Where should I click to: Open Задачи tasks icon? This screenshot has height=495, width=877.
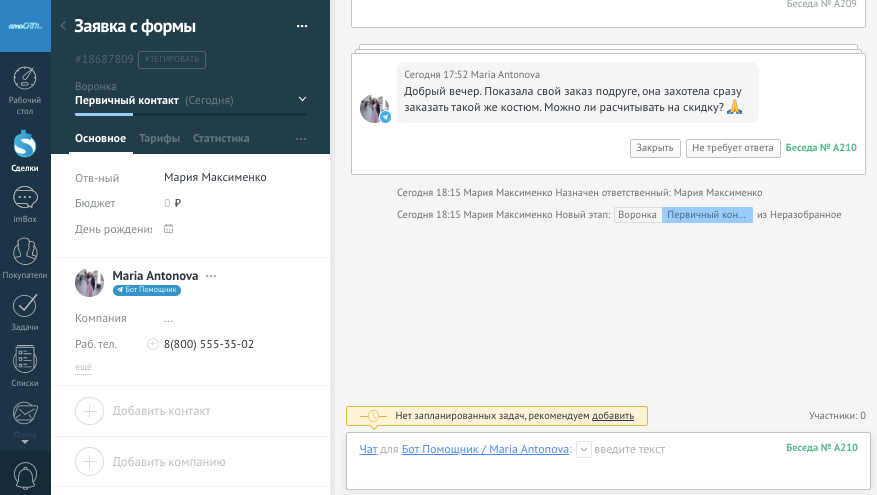pyautogui.click(x=25, y=311)
